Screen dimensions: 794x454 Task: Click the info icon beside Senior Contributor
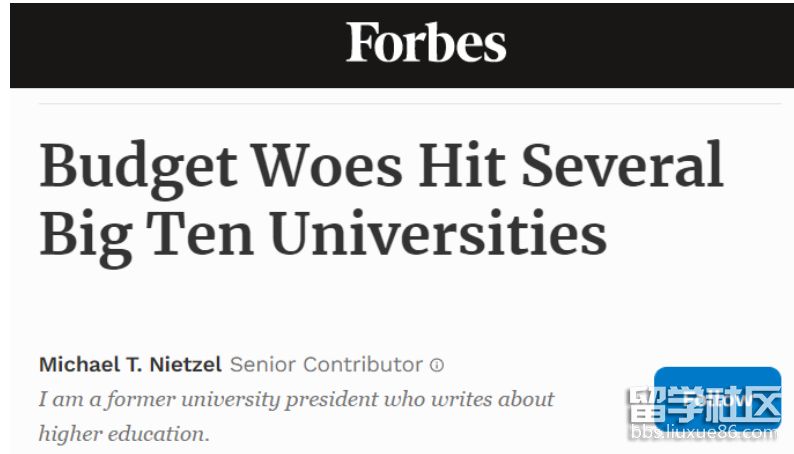click(437, 365)
